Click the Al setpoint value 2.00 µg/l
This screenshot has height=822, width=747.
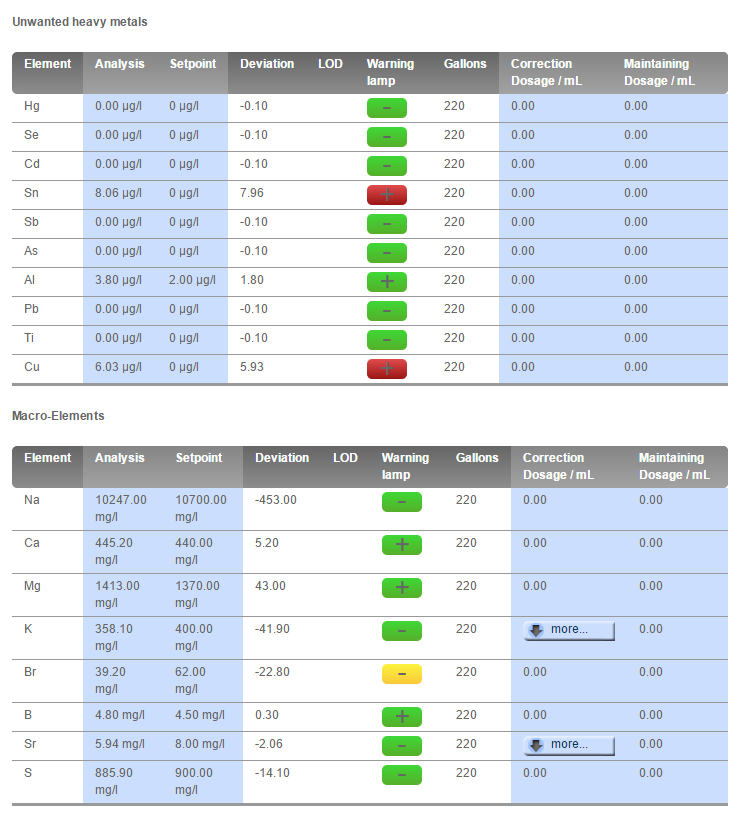[x=192, y=280]
